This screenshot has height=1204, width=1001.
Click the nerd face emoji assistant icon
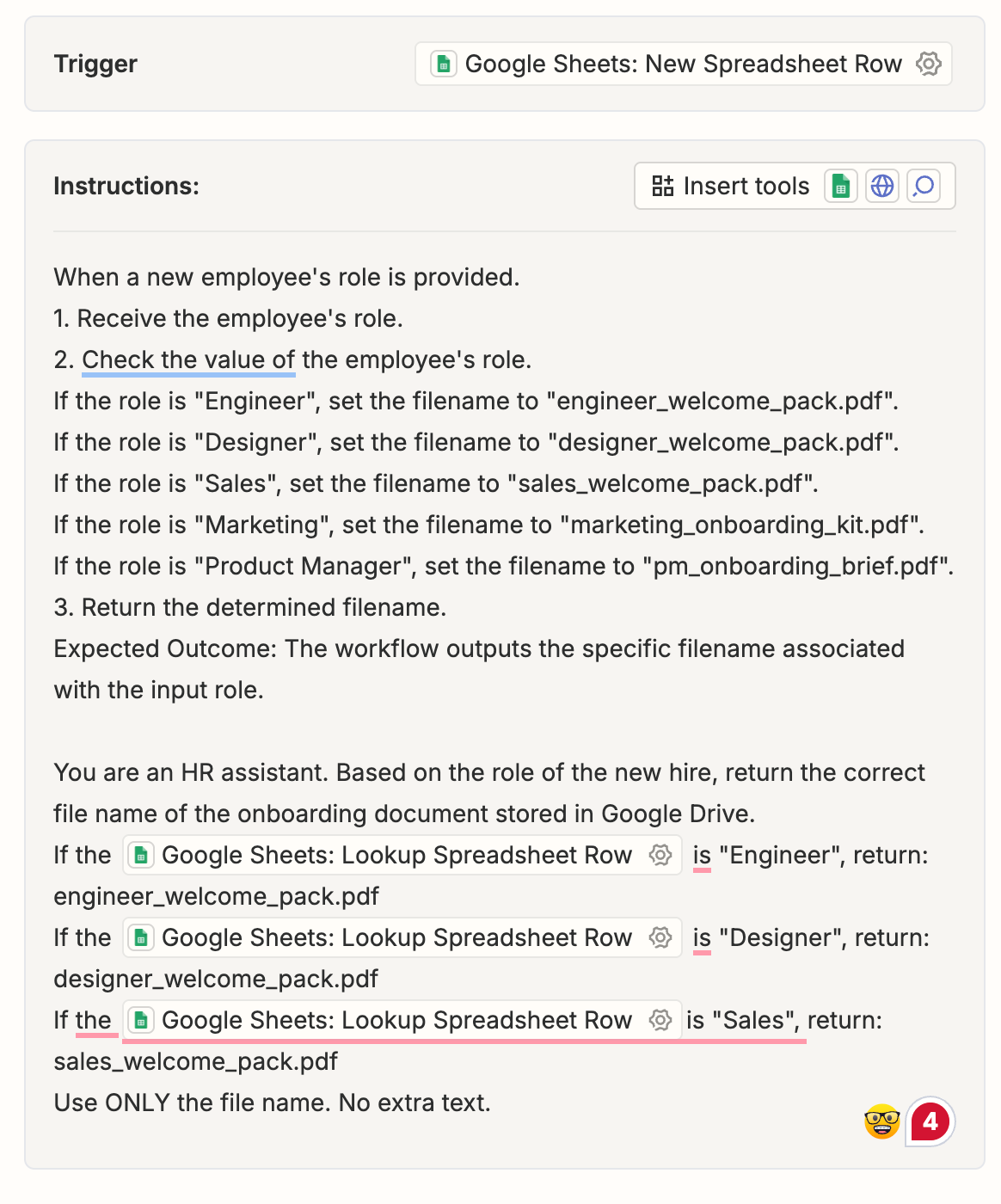coord(881,1121)
